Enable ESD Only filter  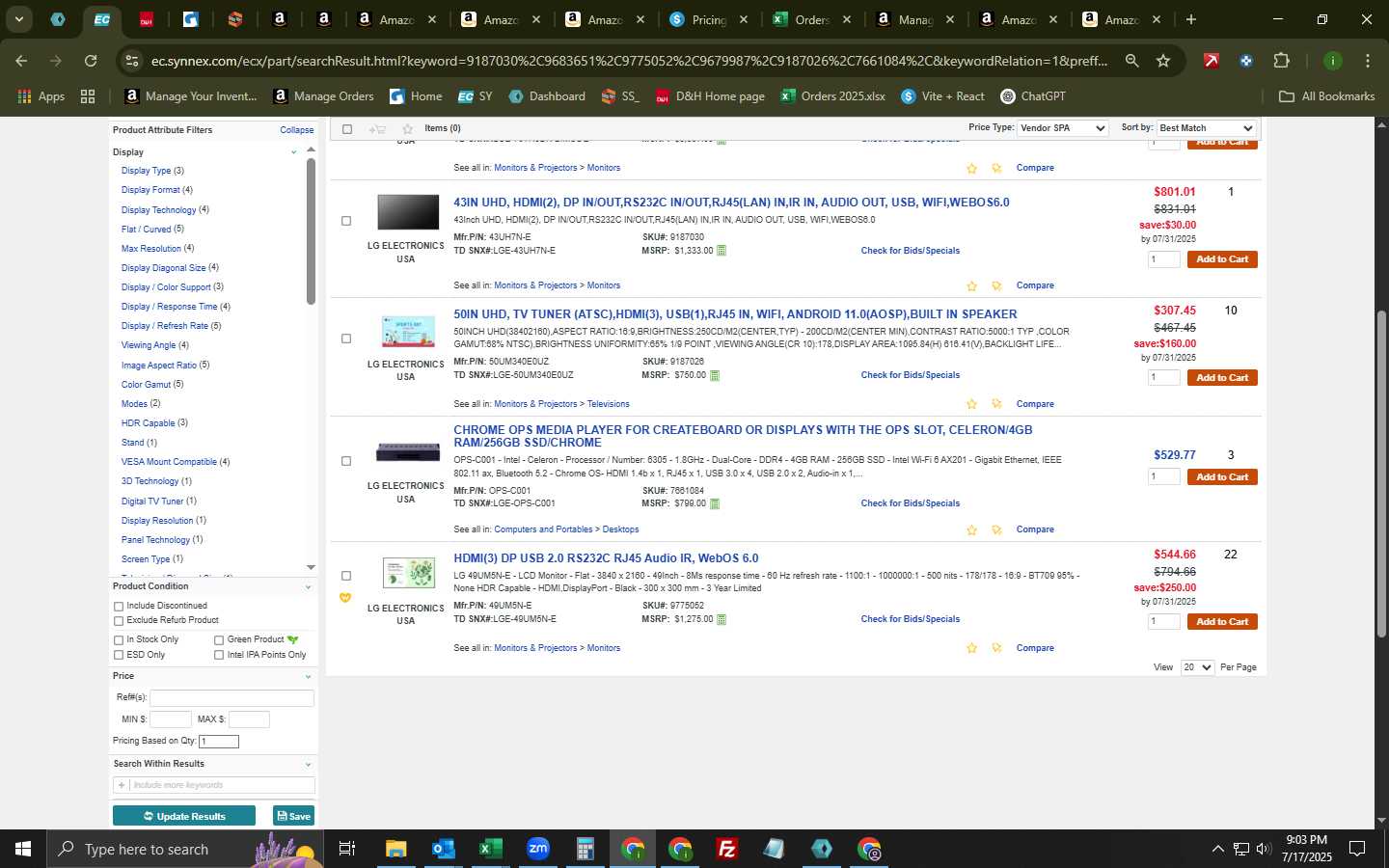119,656
